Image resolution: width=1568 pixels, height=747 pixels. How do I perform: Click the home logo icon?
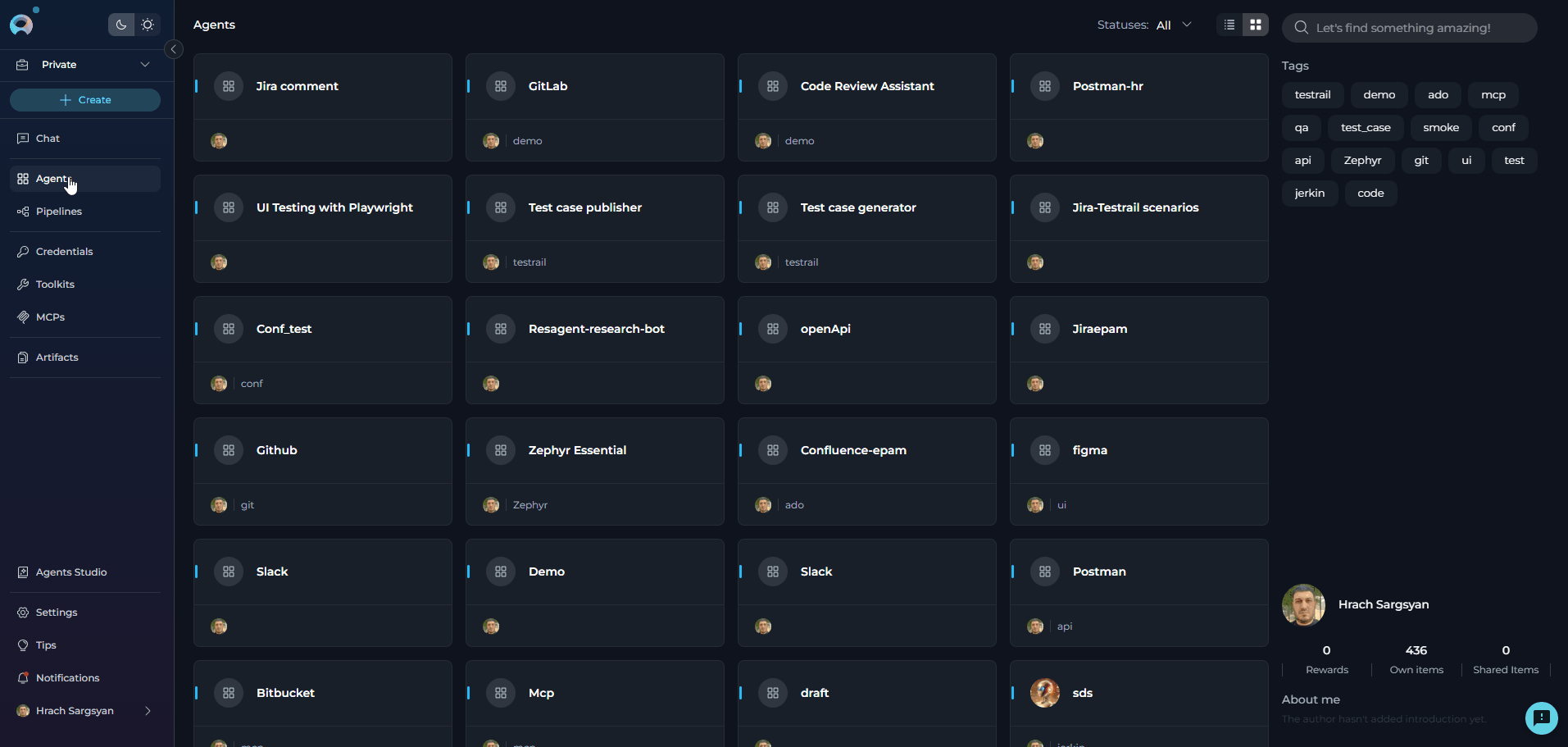coord(21,25)
